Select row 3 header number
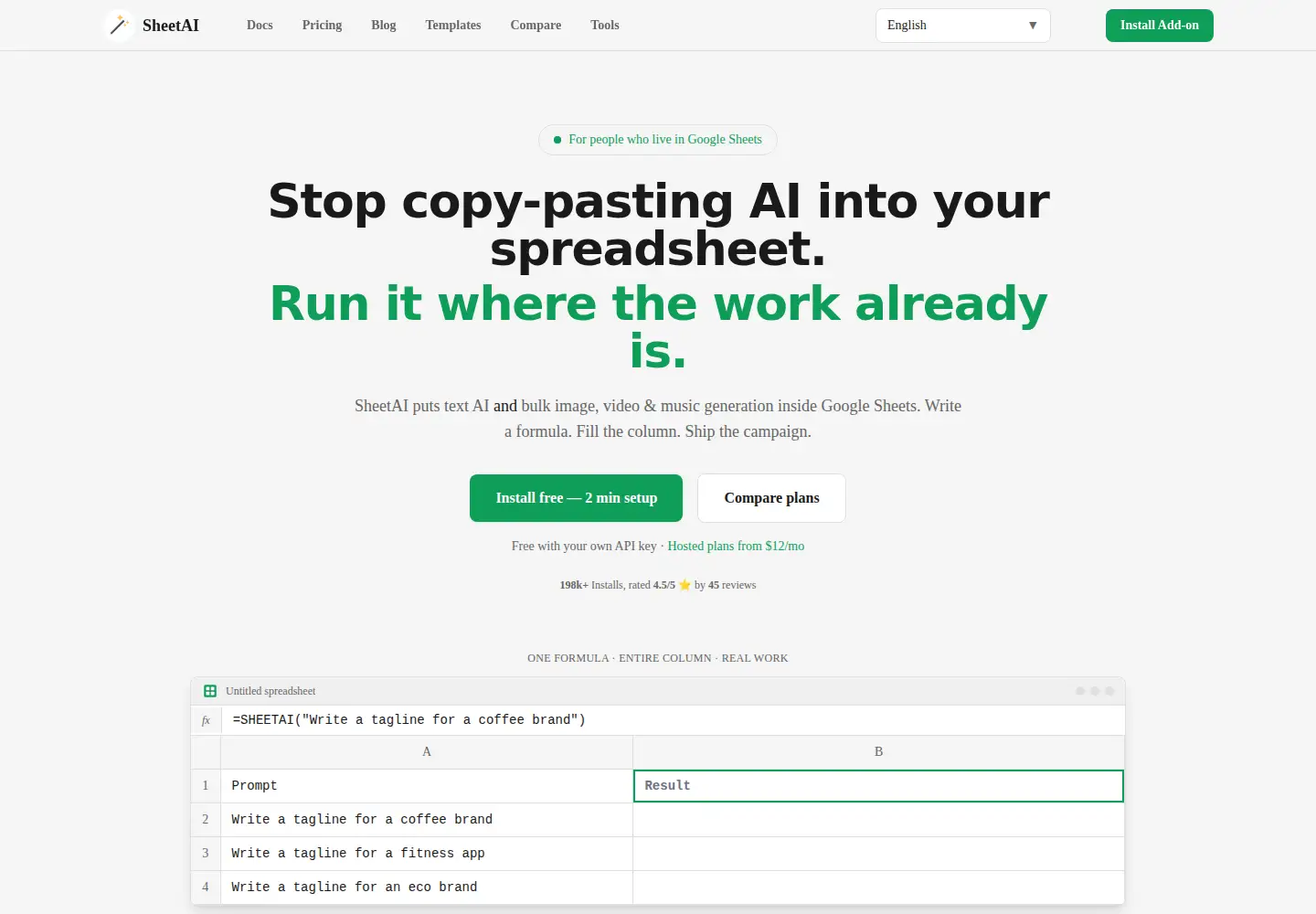Screen dimensions: 1316x914 (206, 854)
